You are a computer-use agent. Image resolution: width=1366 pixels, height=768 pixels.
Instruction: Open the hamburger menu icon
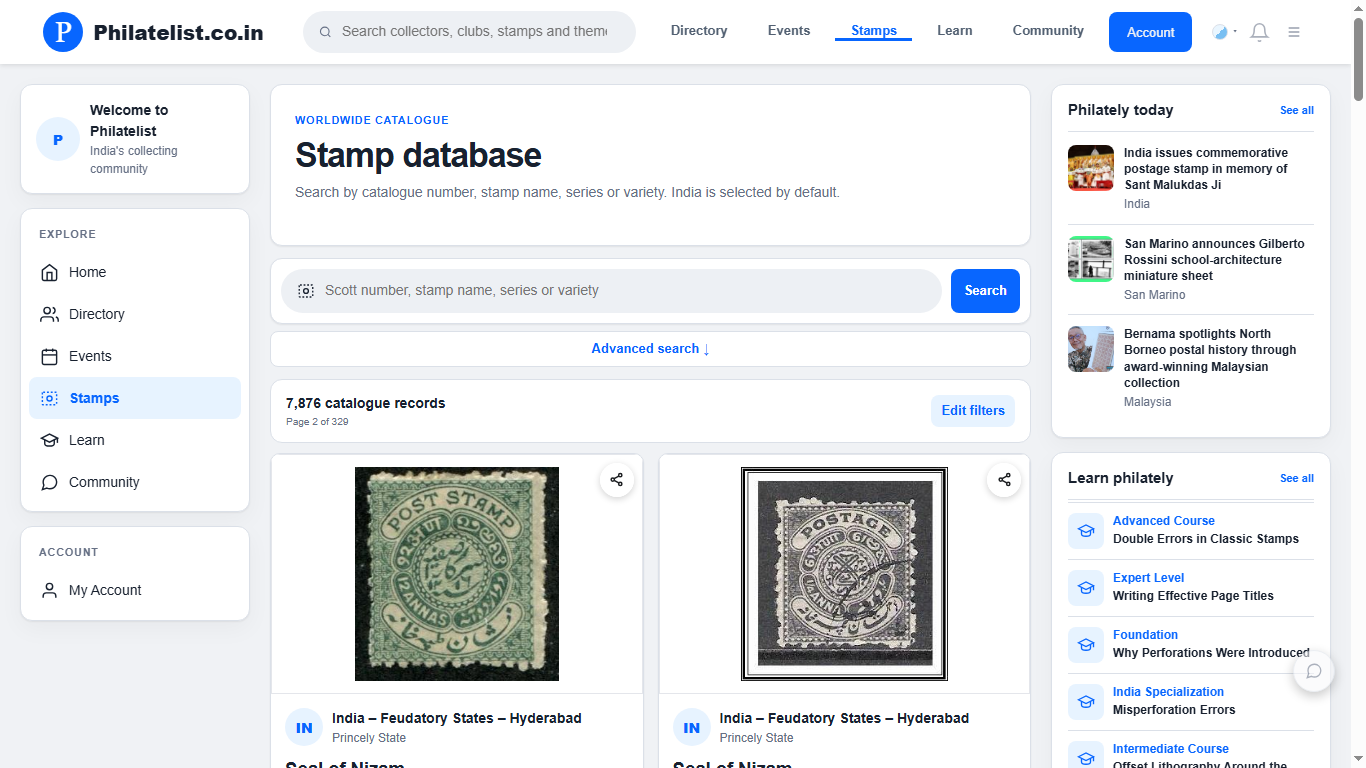(1294, 32)
